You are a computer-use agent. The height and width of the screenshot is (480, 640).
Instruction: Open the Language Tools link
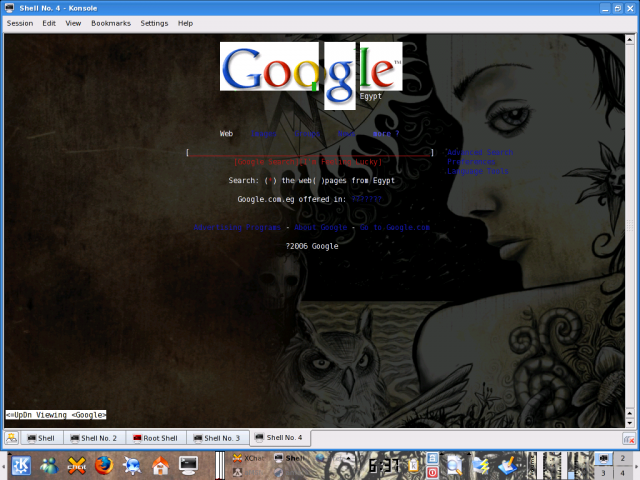[478, 171]
